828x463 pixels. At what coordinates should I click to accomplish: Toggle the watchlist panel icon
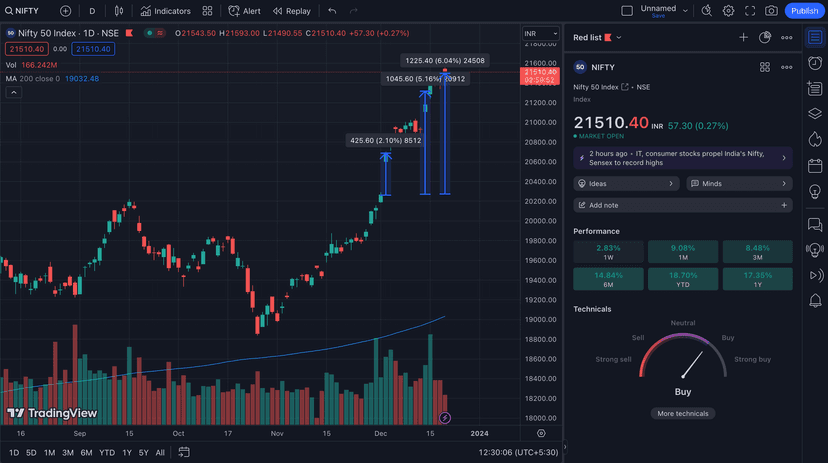click(x=815, y=38)
